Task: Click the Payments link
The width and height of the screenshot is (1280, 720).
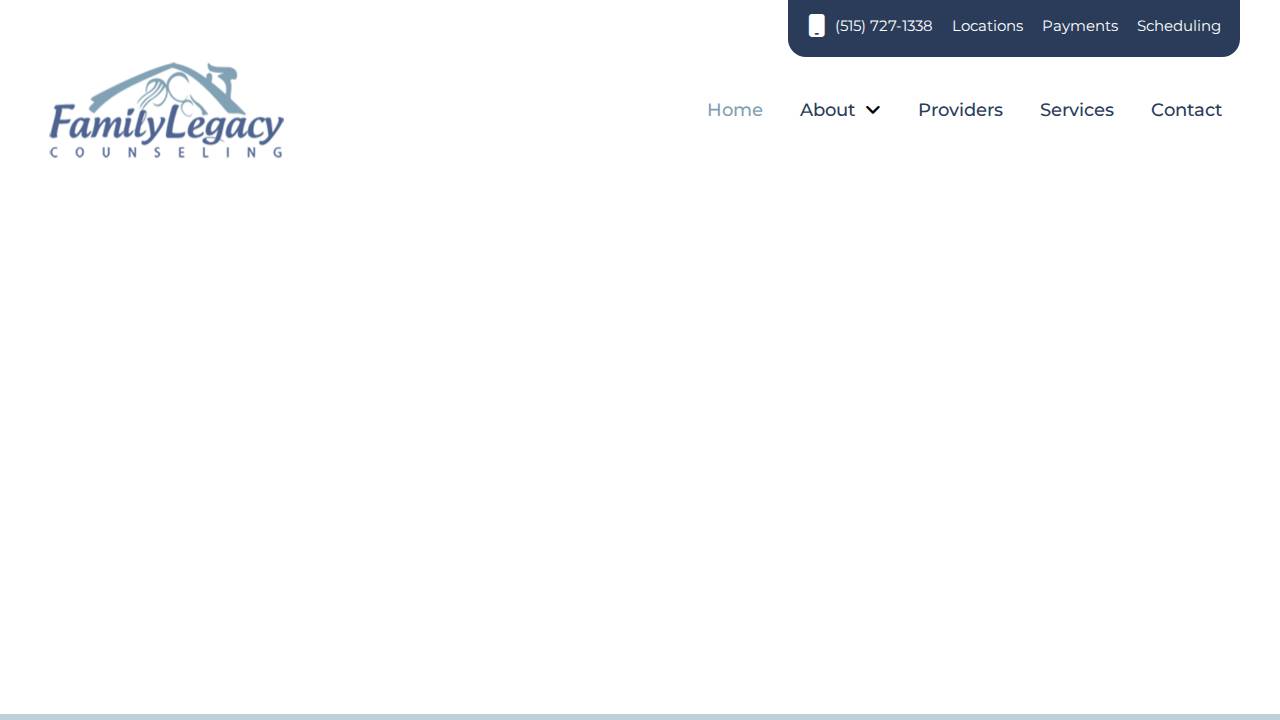Action: pyautogui.click(x=1080, y=25)
